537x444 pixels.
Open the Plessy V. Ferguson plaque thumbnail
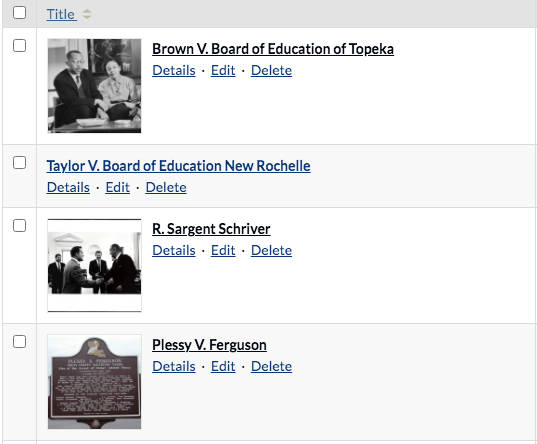tap(94, 382)
